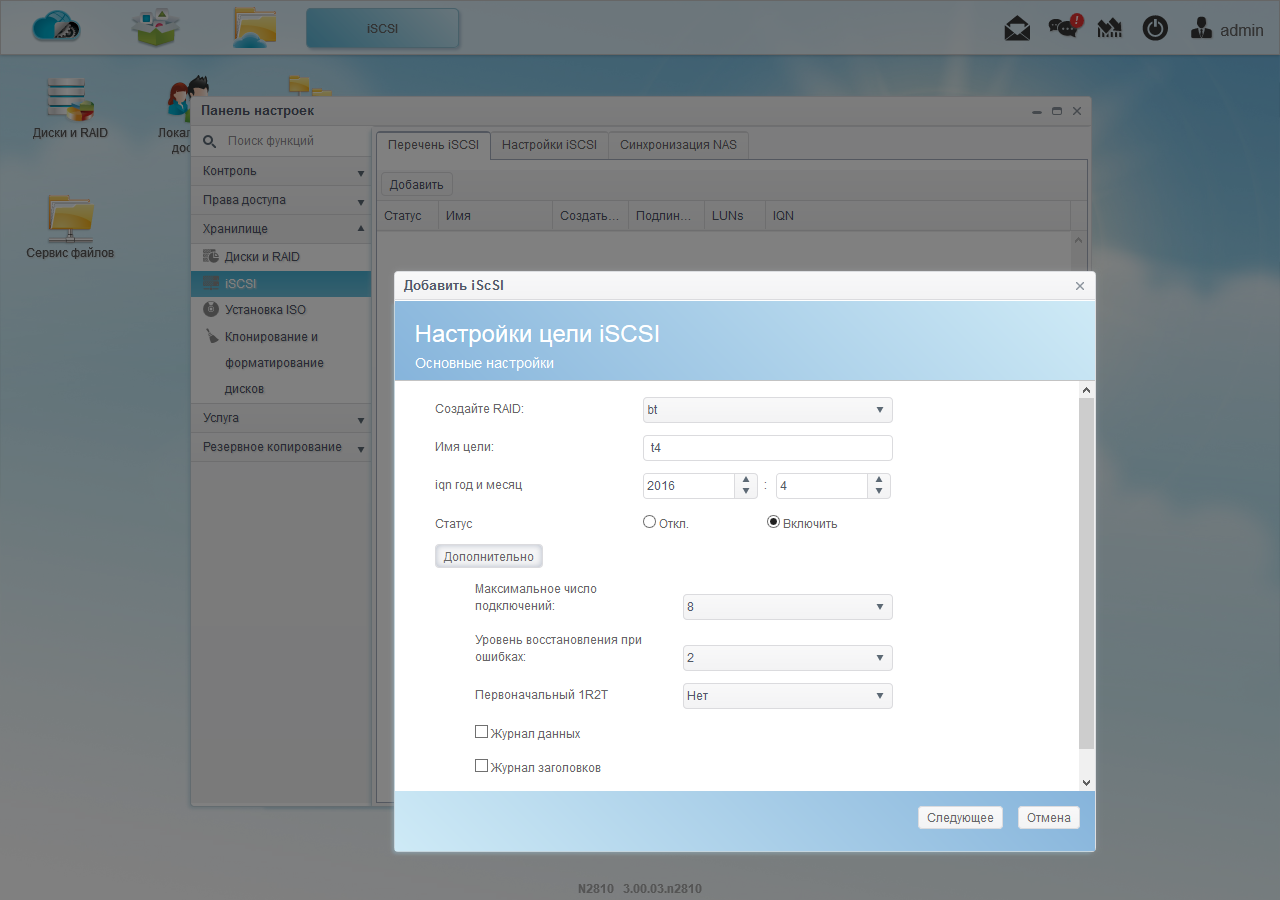Open the cloud icon in top bar
The width and height of the screenshot is (1280, 900).
point(56,28)
